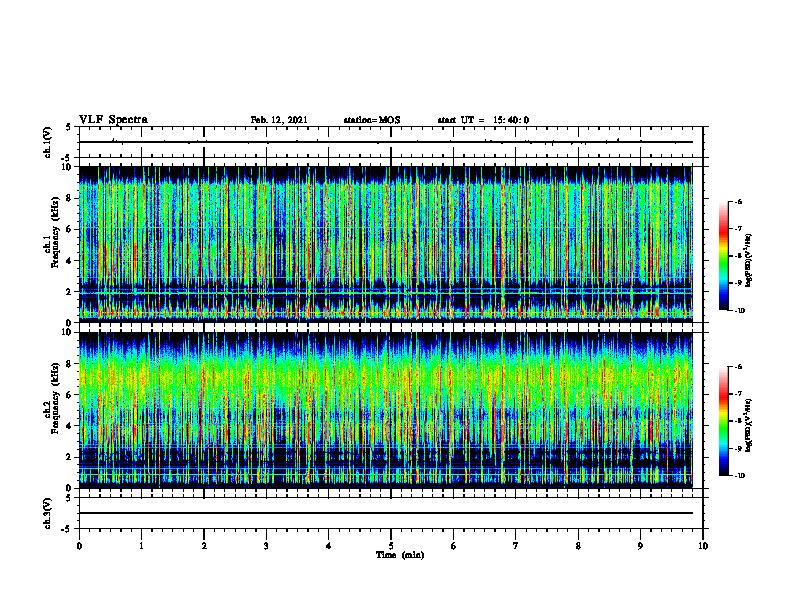
Task: Click time axis tick label "5"
Action: [391, 546]
